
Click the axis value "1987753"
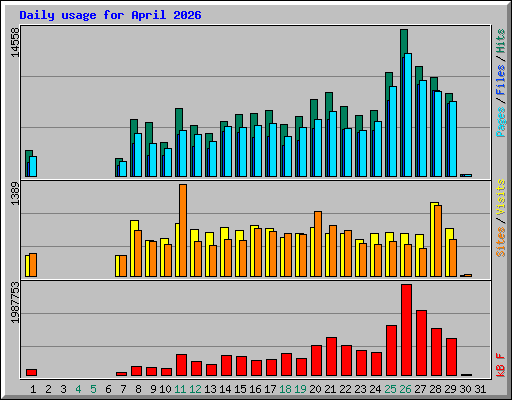pyautogui.click(x=15, y=303)
